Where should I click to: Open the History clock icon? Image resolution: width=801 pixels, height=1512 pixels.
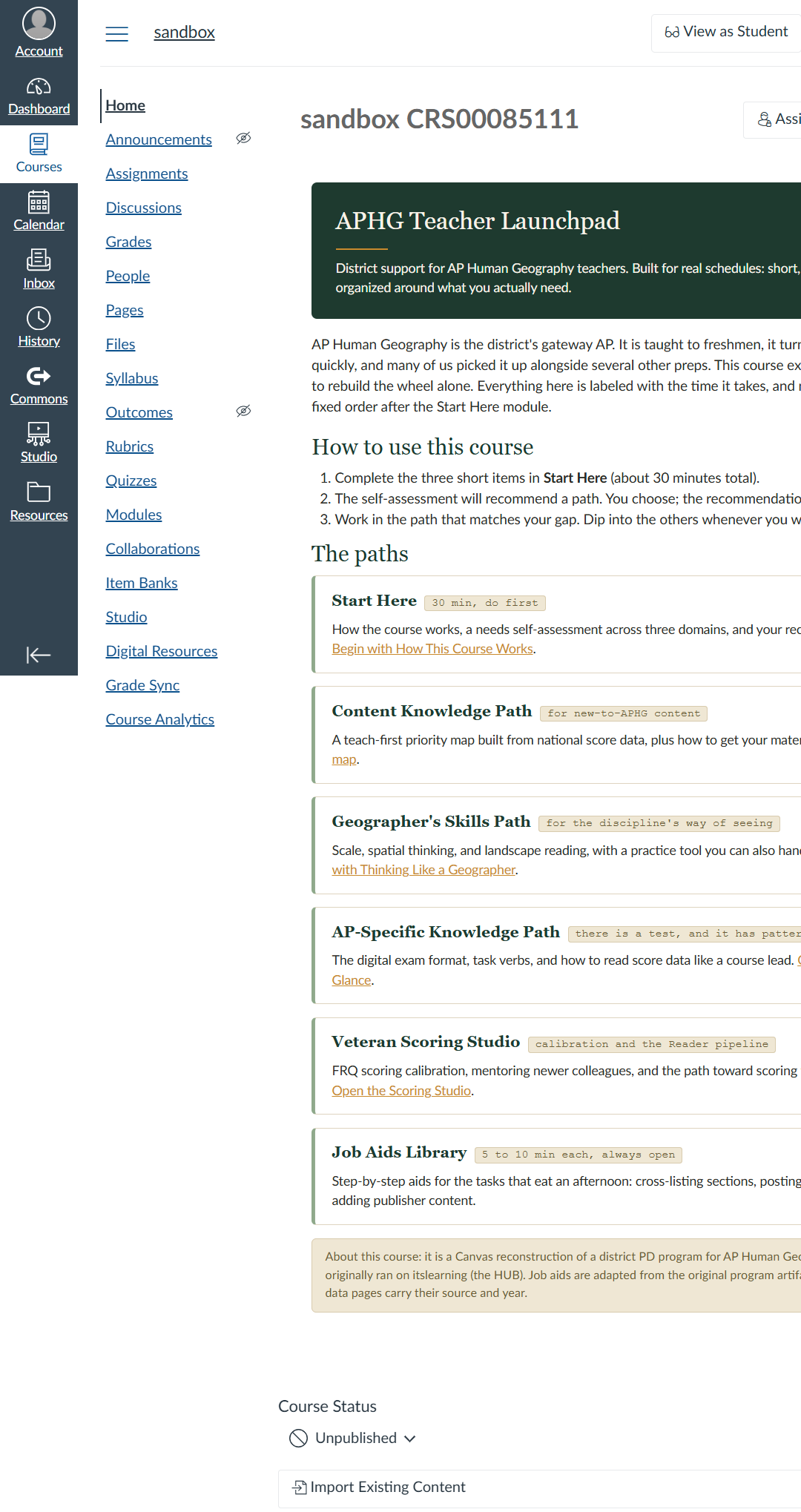(39, 318)
